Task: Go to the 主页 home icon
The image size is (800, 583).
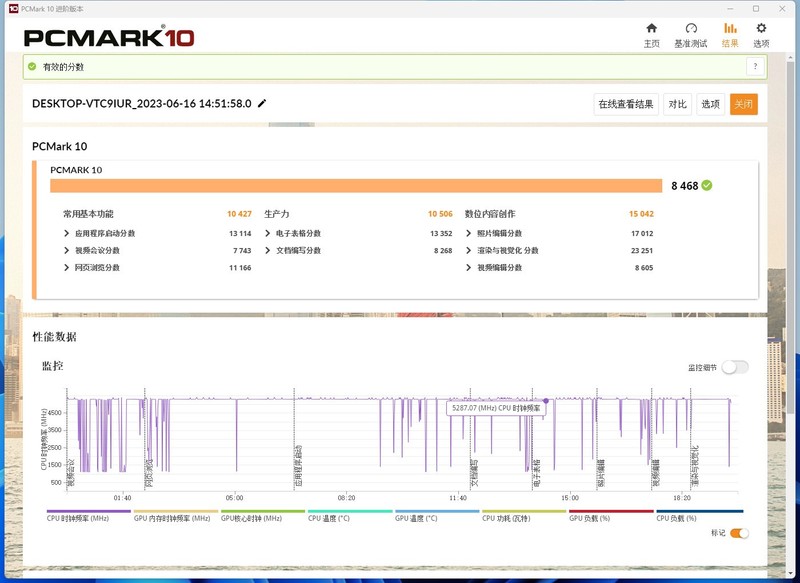Action: click(652, 29)
